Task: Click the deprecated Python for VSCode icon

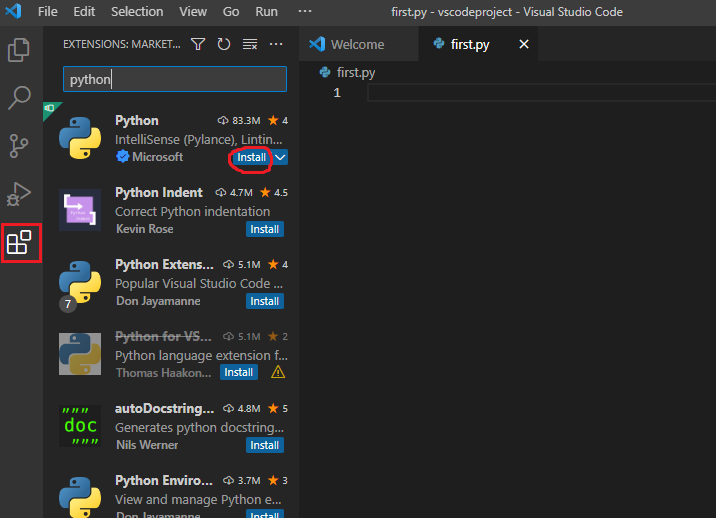Action: (x=80, y=354)
